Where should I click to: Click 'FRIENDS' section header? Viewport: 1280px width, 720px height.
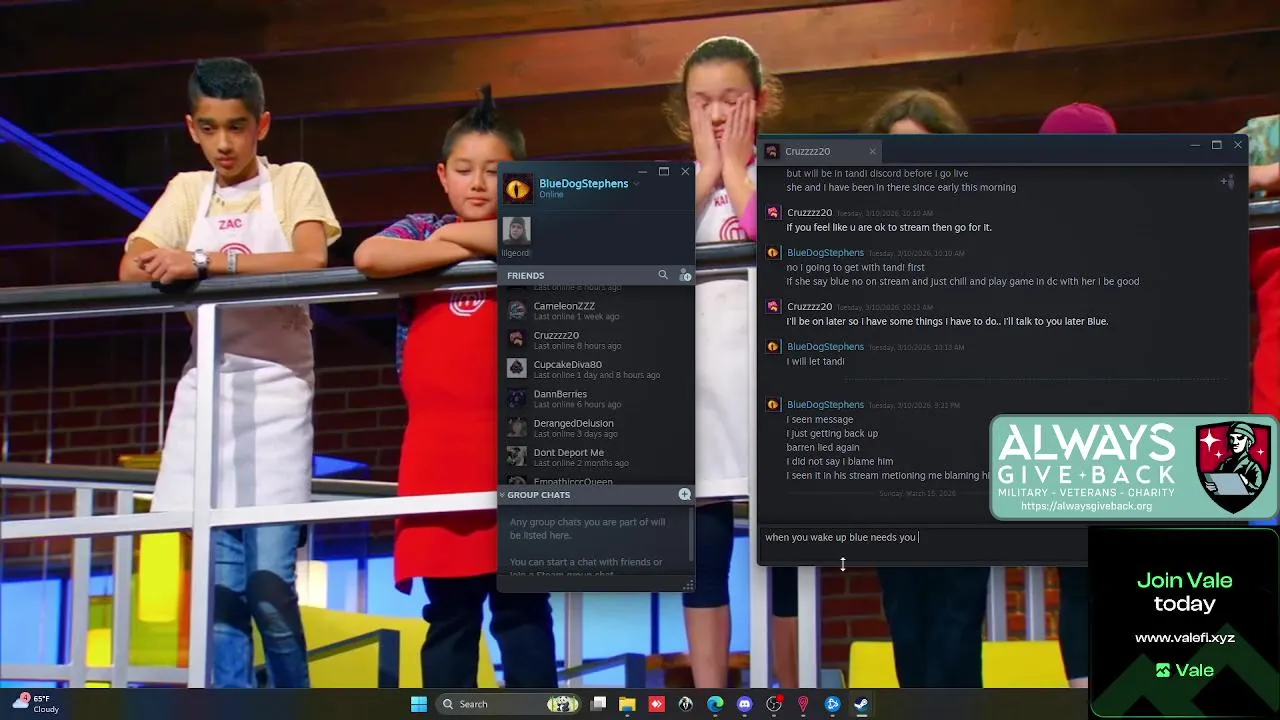tap(526, 276)
